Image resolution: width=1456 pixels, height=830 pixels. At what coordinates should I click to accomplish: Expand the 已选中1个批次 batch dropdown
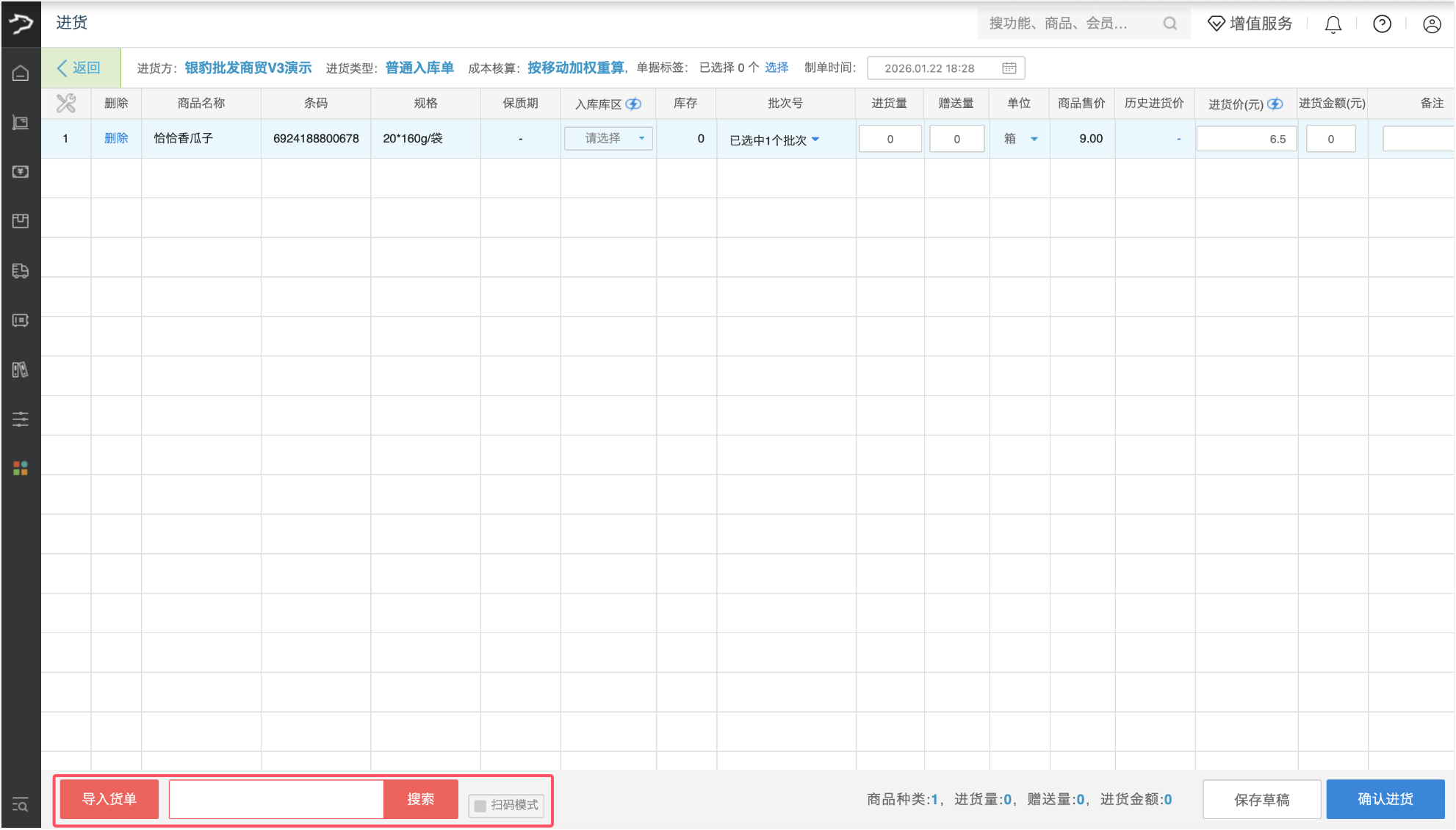point(774,140)
